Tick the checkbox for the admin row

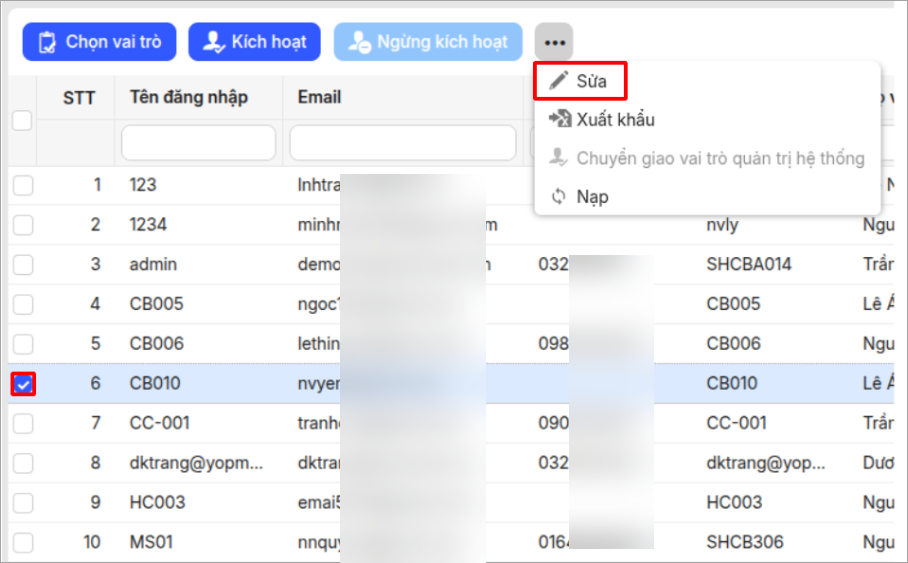[23, 264]
